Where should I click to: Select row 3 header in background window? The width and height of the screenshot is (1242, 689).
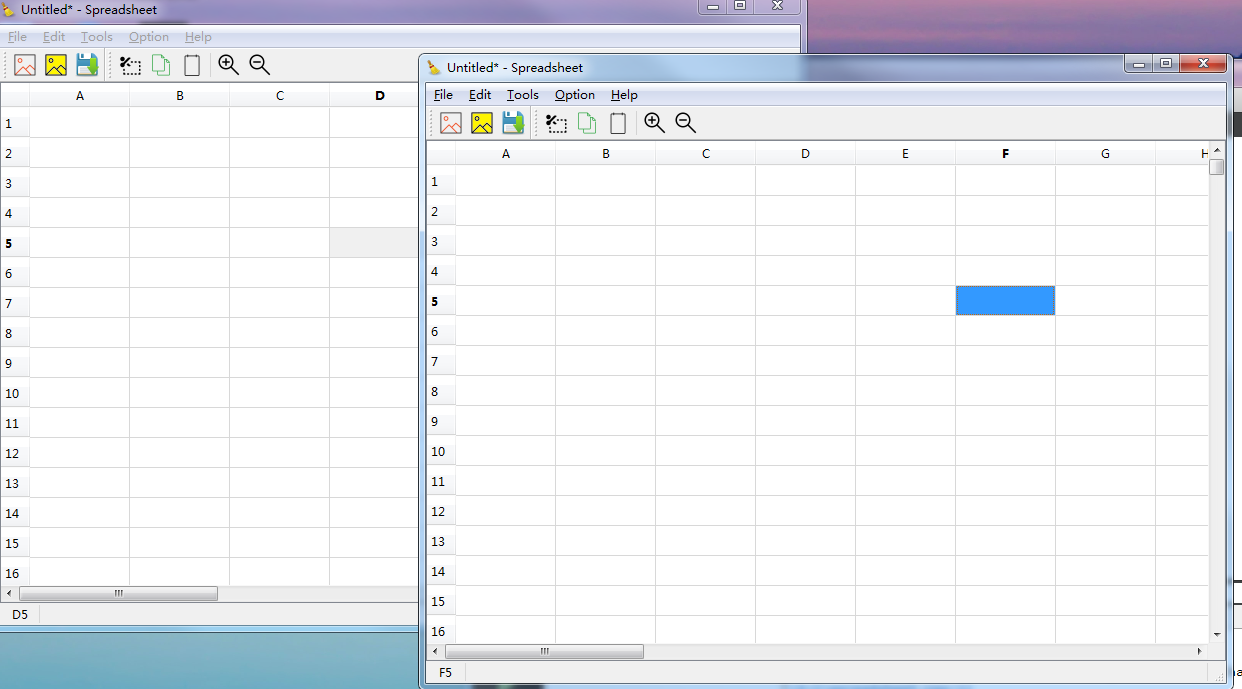pos(15,183)
